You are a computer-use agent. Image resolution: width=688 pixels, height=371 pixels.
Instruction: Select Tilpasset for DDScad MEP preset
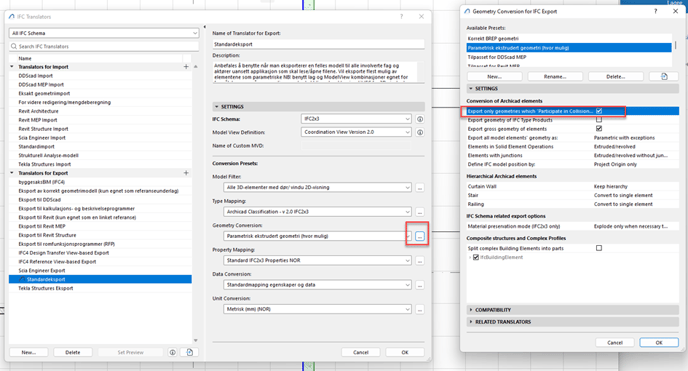coord(569,57)
